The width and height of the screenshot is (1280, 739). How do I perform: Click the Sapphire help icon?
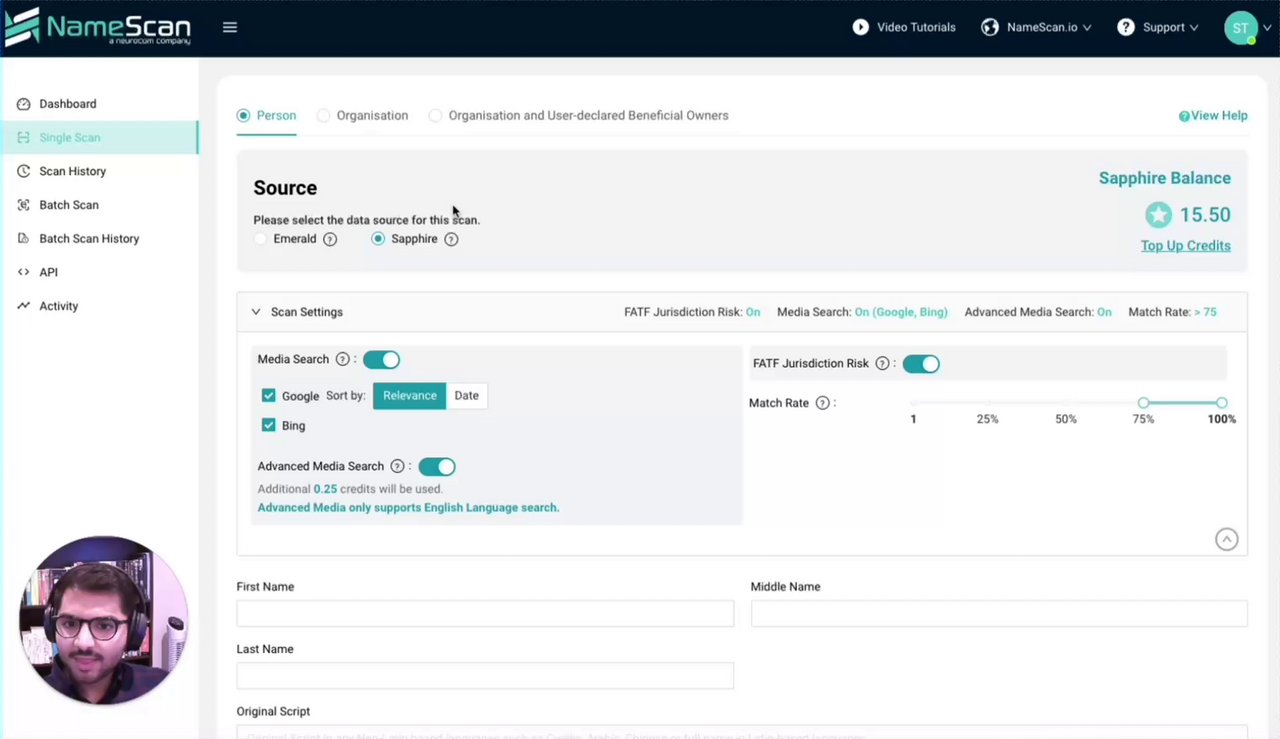tap(451, 239)
